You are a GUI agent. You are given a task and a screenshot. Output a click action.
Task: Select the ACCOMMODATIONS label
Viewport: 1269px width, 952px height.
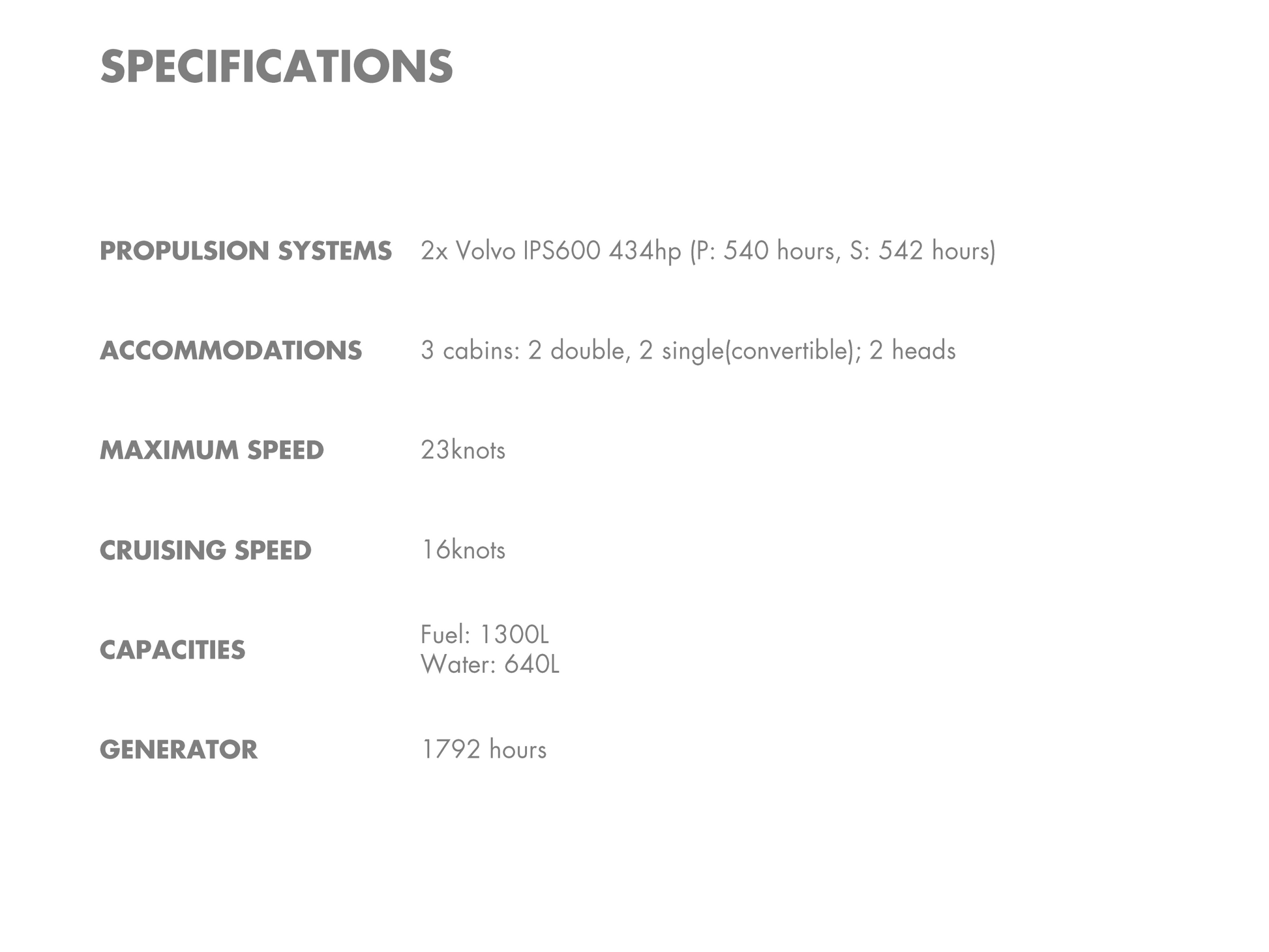[x=231, y=351]
